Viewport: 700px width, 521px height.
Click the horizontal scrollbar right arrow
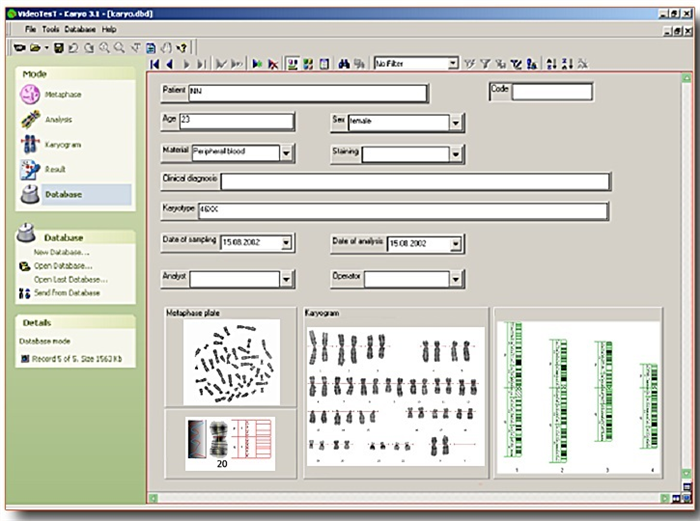[664, 498]
